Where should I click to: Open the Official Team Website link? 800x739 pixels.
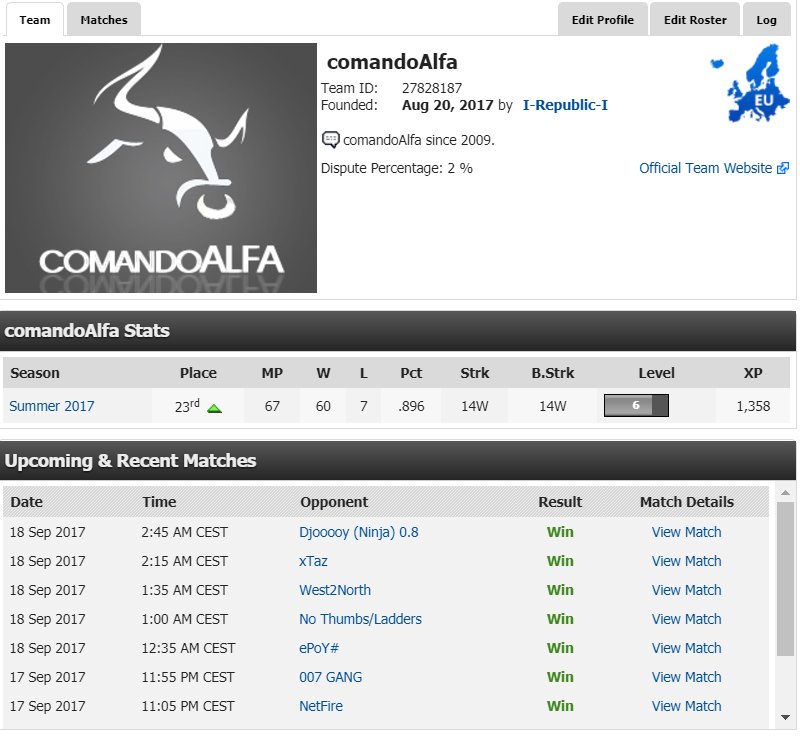click(x=705, y=168)
